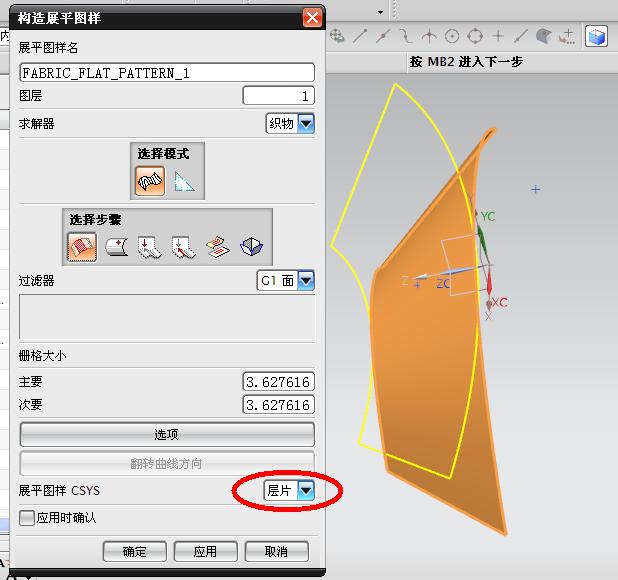This screenshot has width=618, height=580.
Task: Click the 次要 grid size field
Action: point(278,405)
